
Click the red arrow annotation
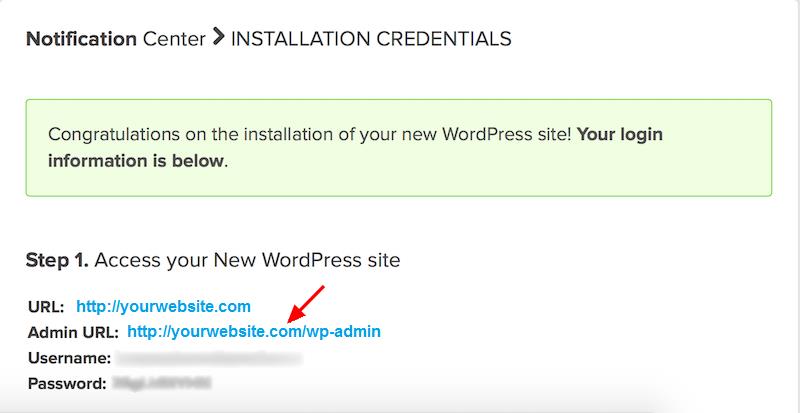coord(306,304)
